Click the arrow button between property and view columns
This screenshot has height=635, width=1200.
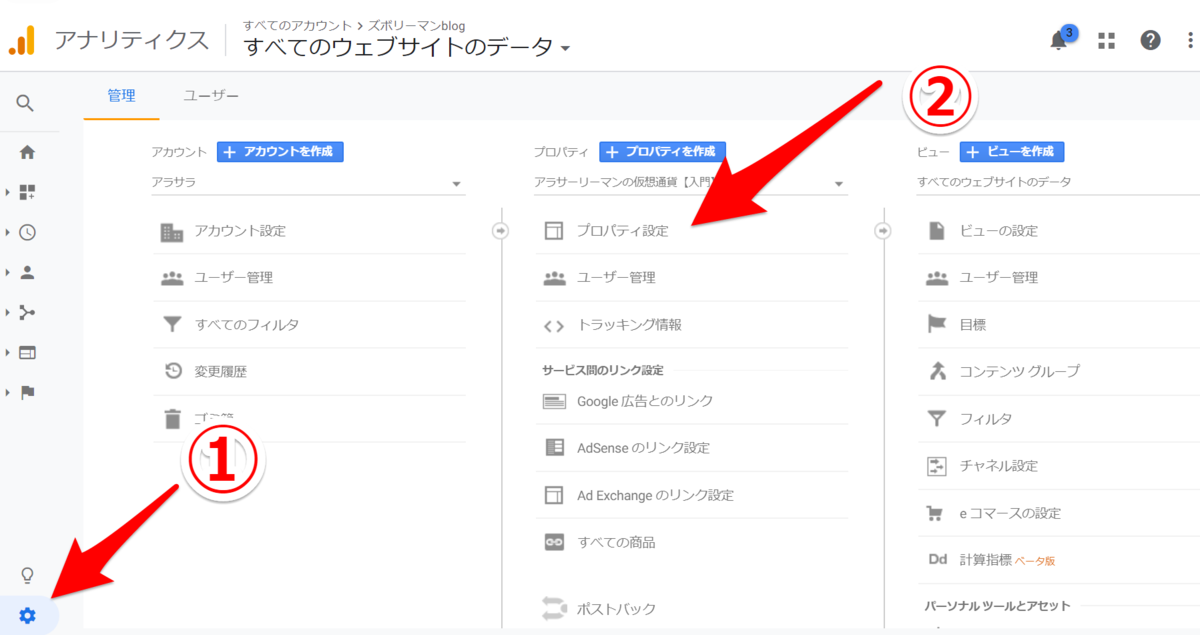coord(883,231)
